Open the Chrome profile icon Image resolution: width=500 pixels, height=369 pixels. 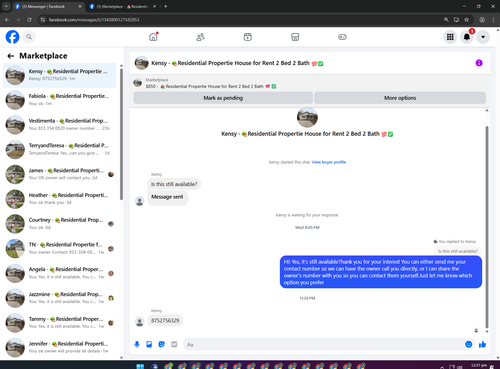coord(482,20)
